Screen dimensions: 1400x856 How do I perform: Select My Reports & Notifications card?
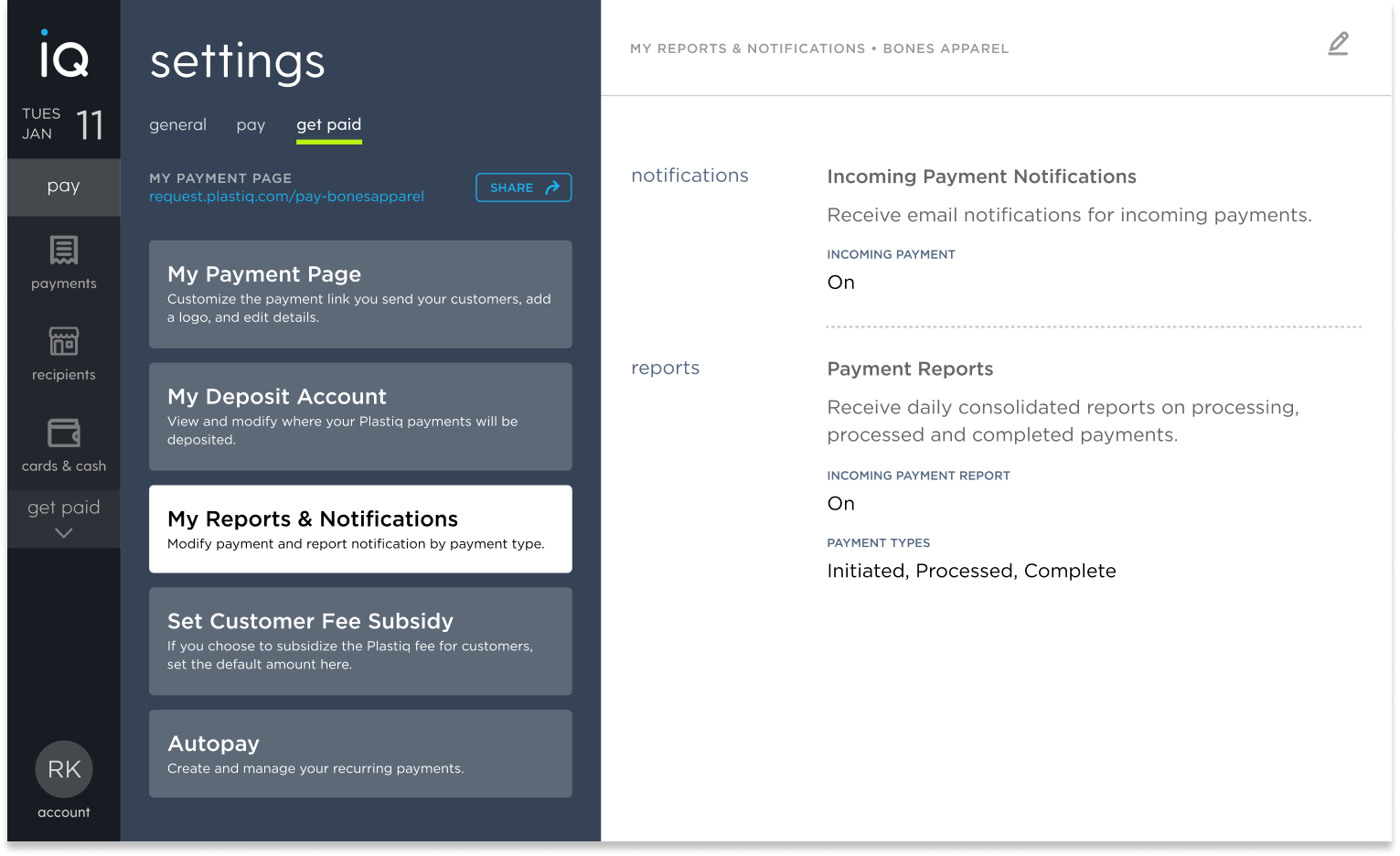pyautogui.click(x=360, y=530)
